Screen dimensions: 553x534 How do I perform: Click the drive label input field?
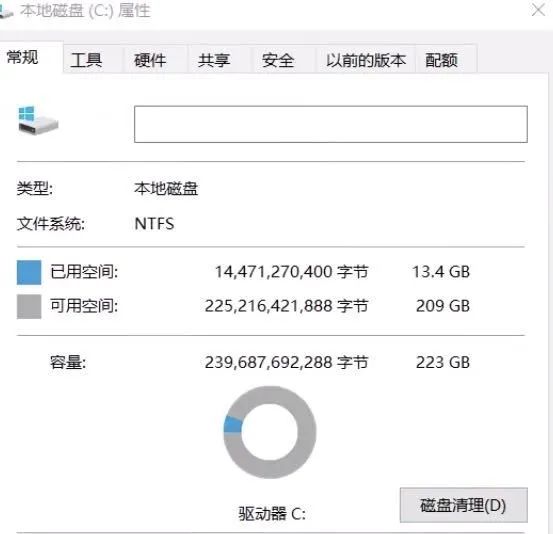tap(331, 124)
